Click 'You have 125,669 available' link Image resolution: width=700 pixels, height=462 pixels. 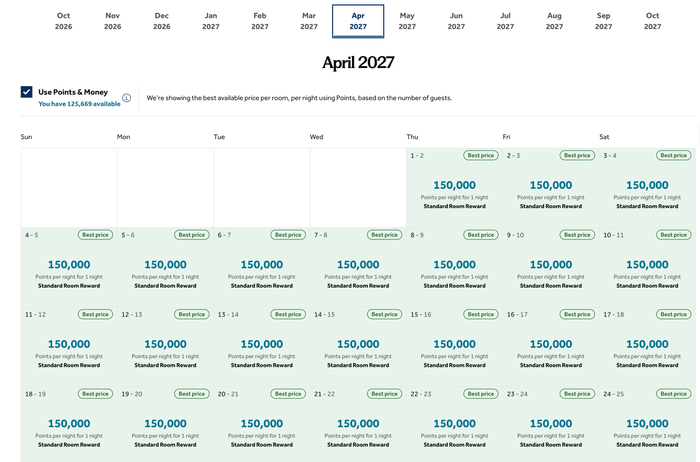(79, 104)
